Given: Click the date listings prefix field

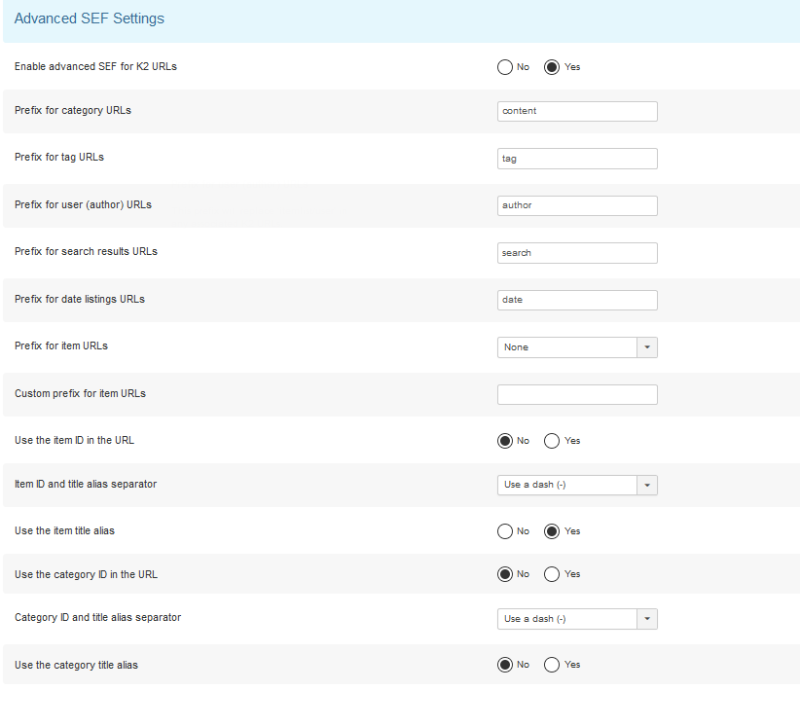Looking at the screenshot, I should 577,300.
